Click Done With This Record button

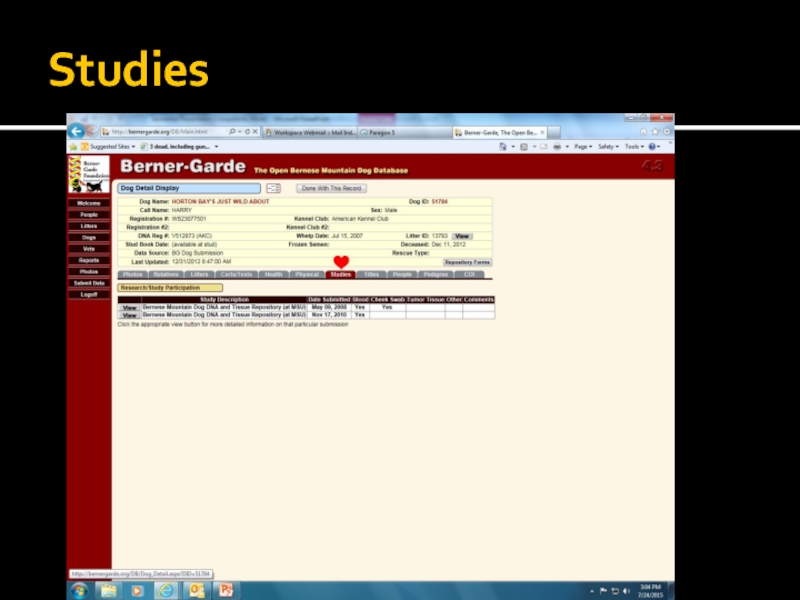(x=332, y=188)
